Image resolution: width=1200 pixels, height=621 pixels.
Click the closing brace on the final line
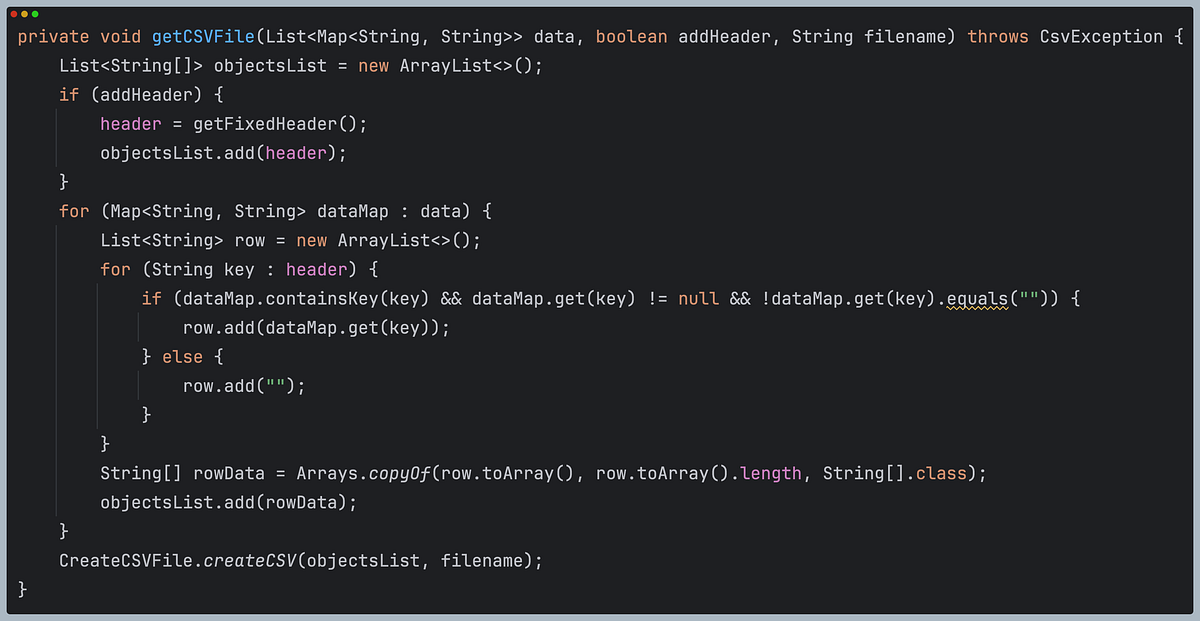point(20,589)
